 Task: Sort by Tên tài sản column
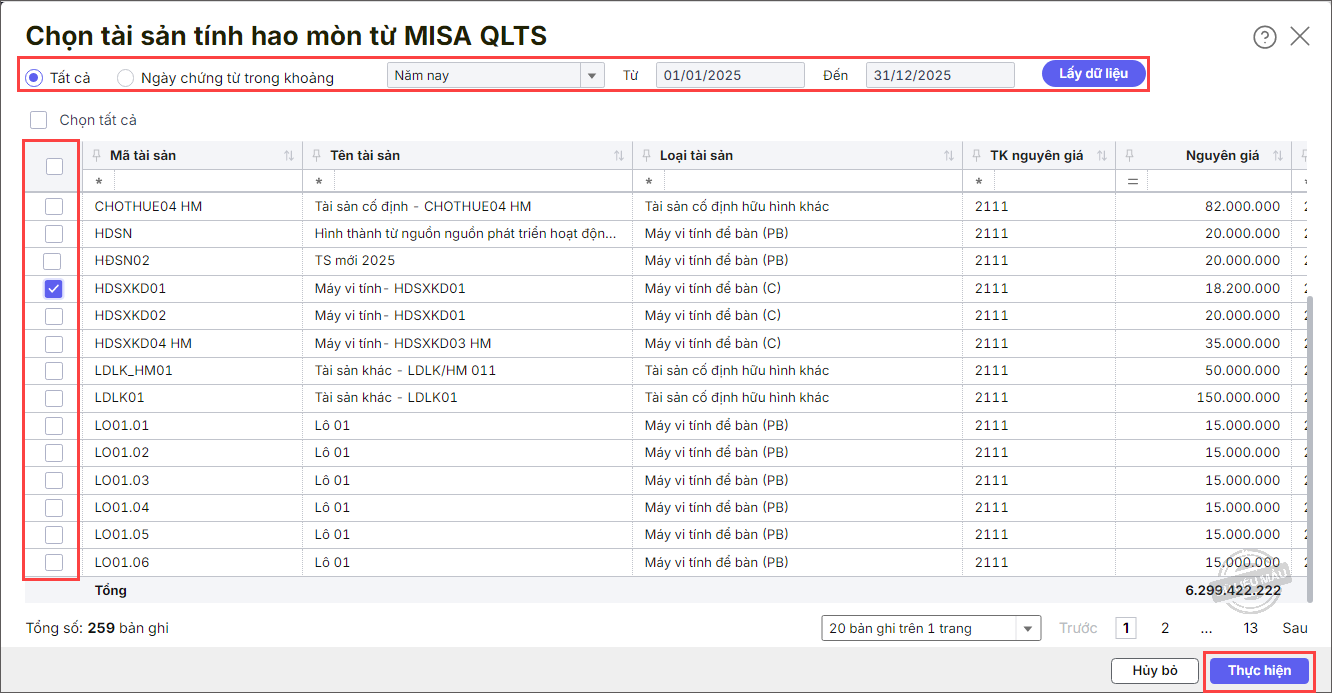(619, 156)
